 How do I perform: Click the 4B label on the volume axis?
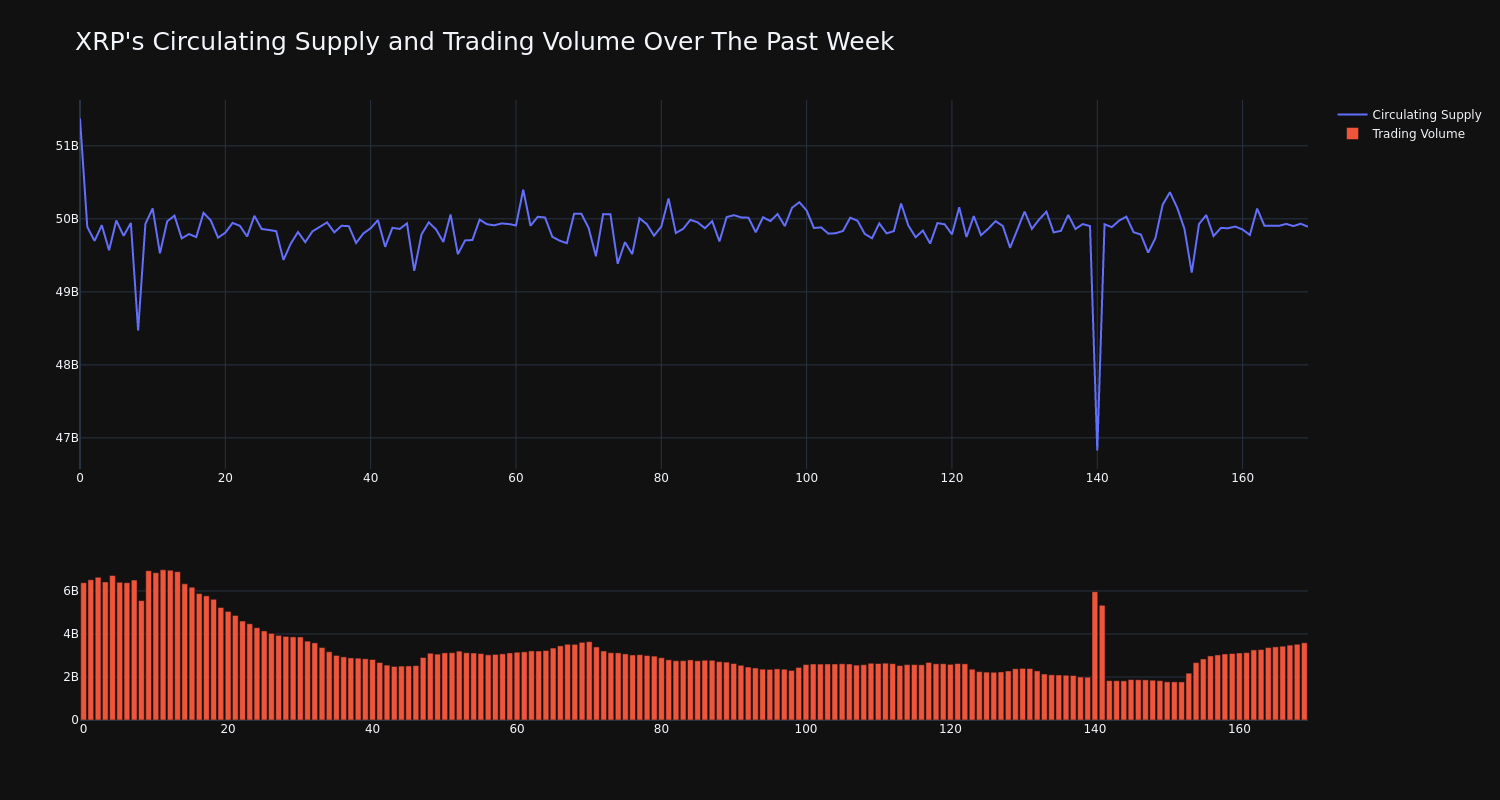coord(71,634)
